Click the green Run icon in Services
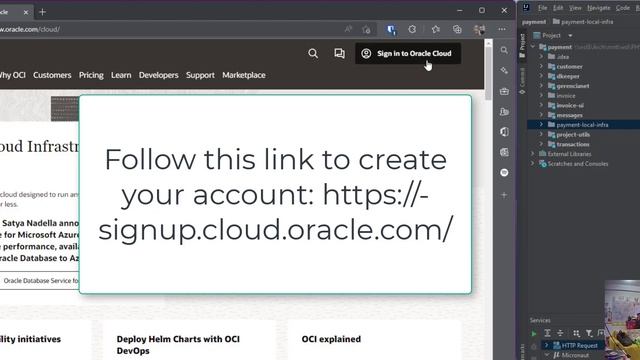640x360 pixels. click(533, 333)
